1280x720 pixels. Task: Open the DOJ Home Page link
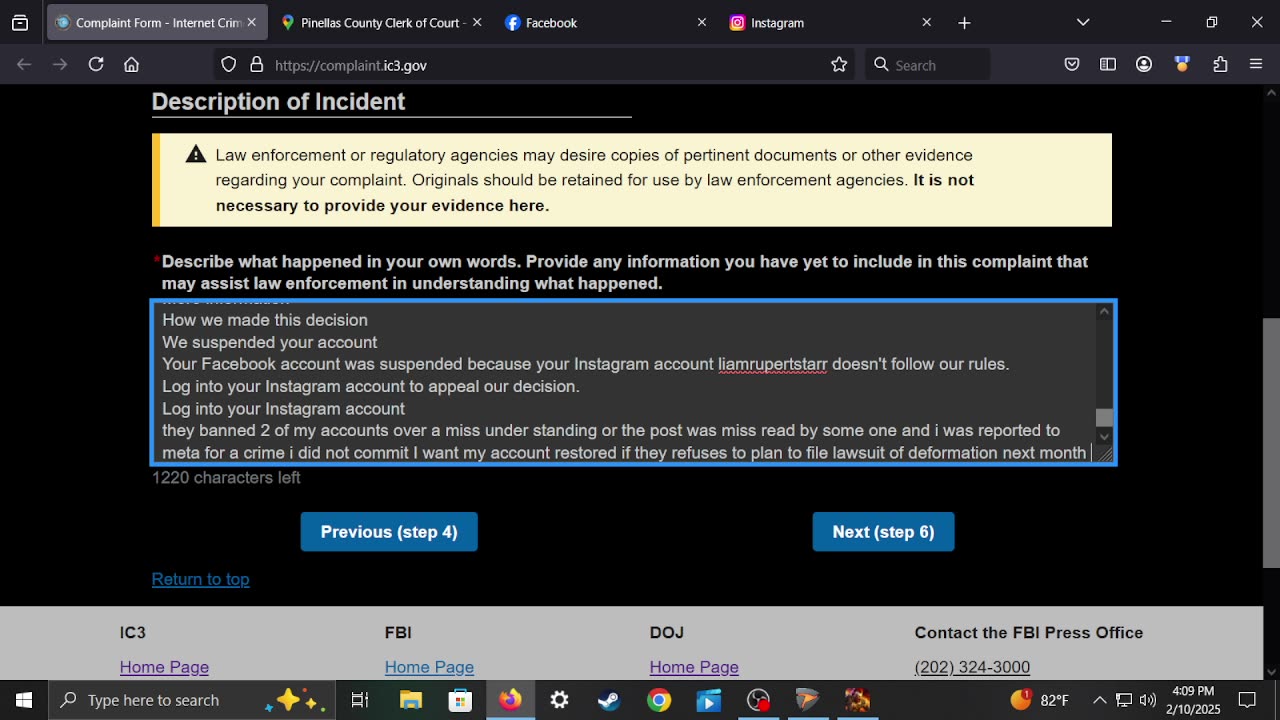pos(694,667)
